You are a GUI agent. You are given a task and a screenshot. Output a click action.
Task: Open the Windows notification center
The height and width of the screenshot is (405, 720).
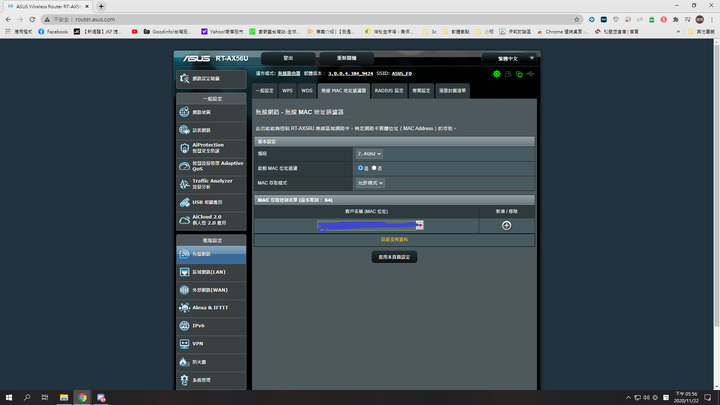point(708,398)
